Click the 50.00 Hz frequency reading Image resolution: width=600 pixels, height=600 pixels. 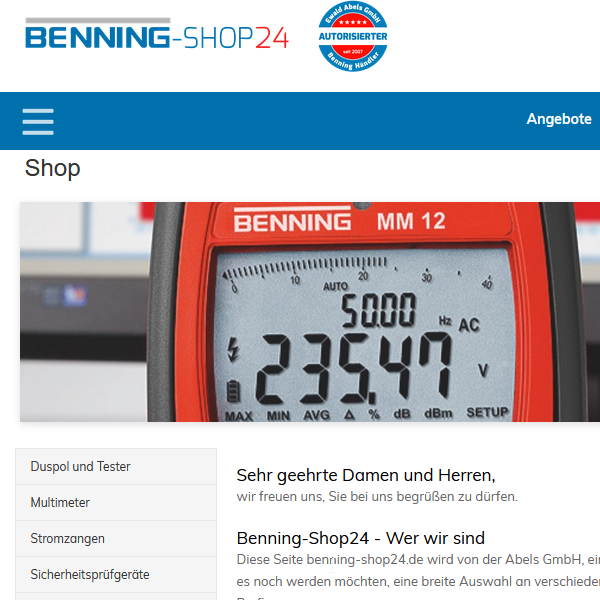pyautogui.click(x=378, y=310)
